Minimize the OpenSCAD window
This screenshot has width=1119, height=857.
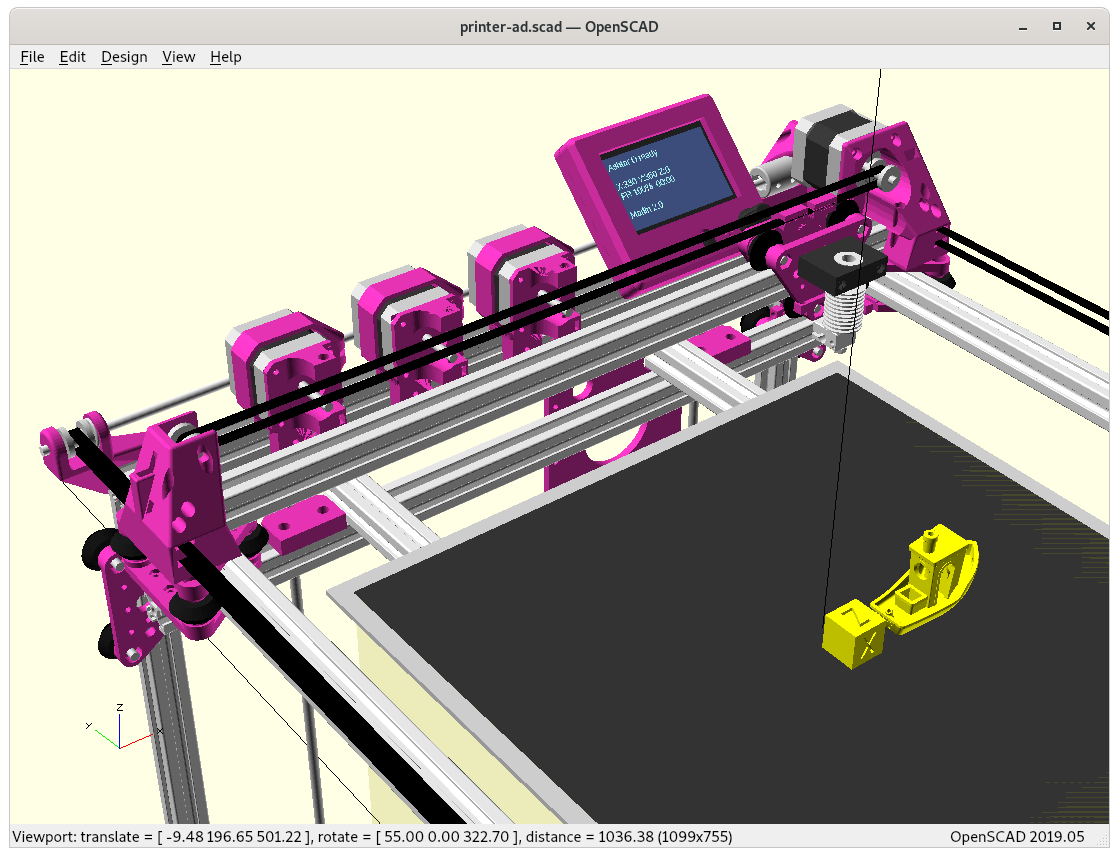coord(1021,26)
